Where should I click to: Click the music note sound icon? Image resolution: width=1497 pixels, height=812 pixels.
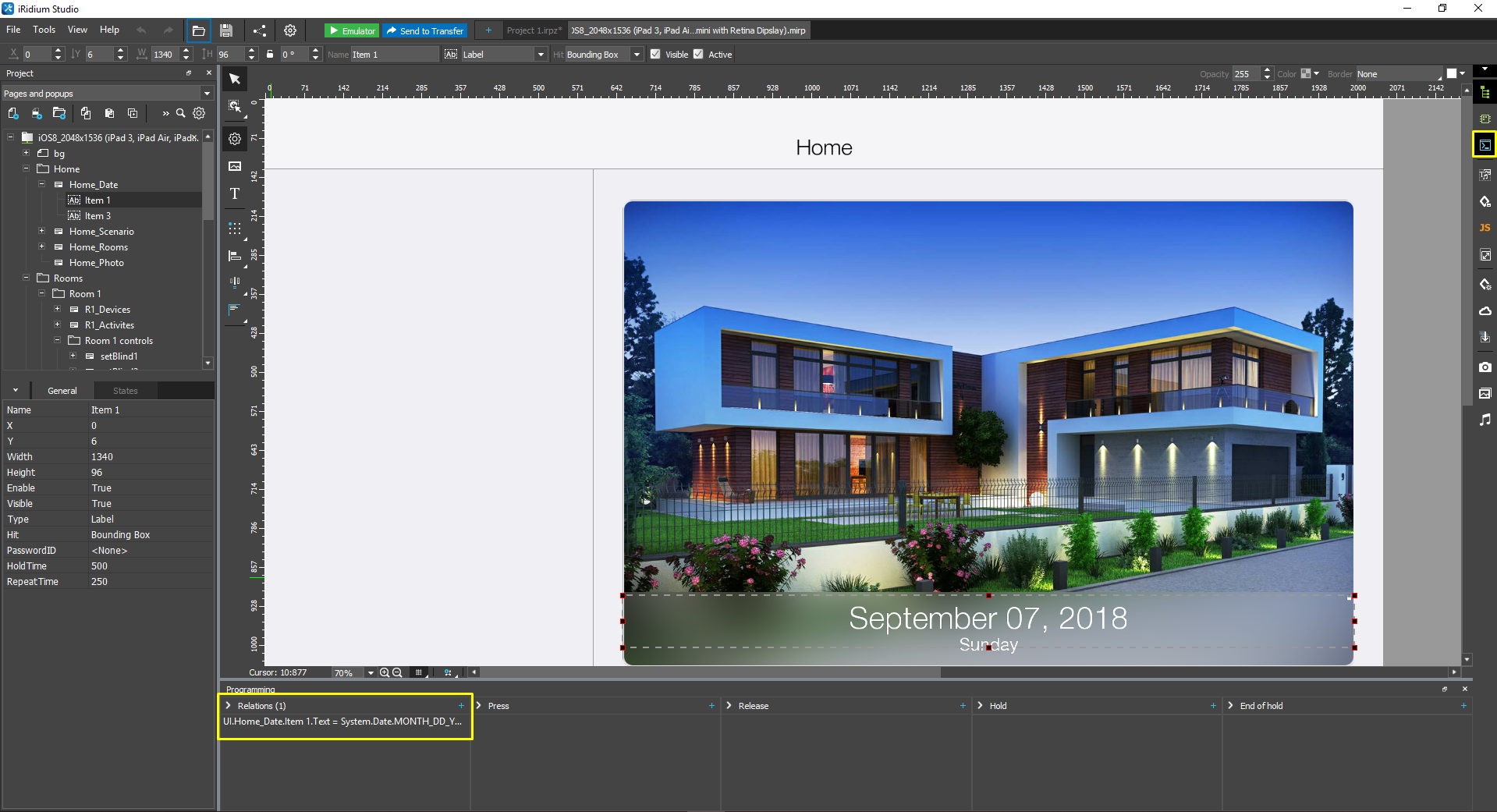coord(1485,420)
